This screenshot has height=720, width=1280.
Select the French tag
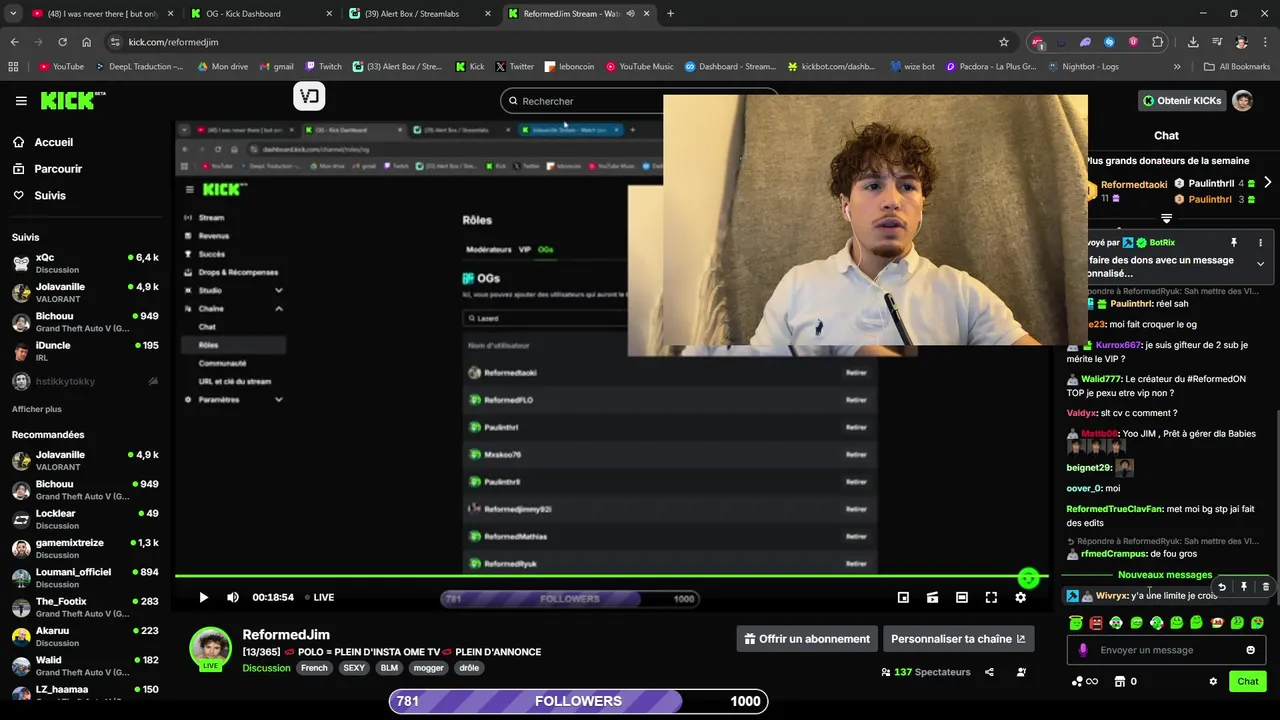(314, 668)
